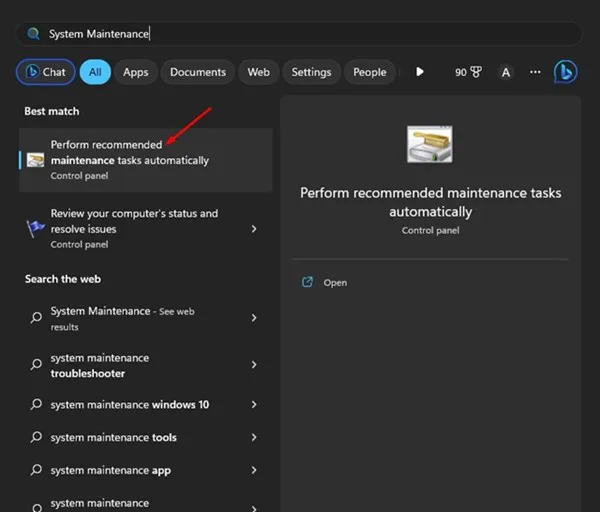Click the play arrow to show more filters
The height and width of the screenshot is (512, 600).
(420, 72)
